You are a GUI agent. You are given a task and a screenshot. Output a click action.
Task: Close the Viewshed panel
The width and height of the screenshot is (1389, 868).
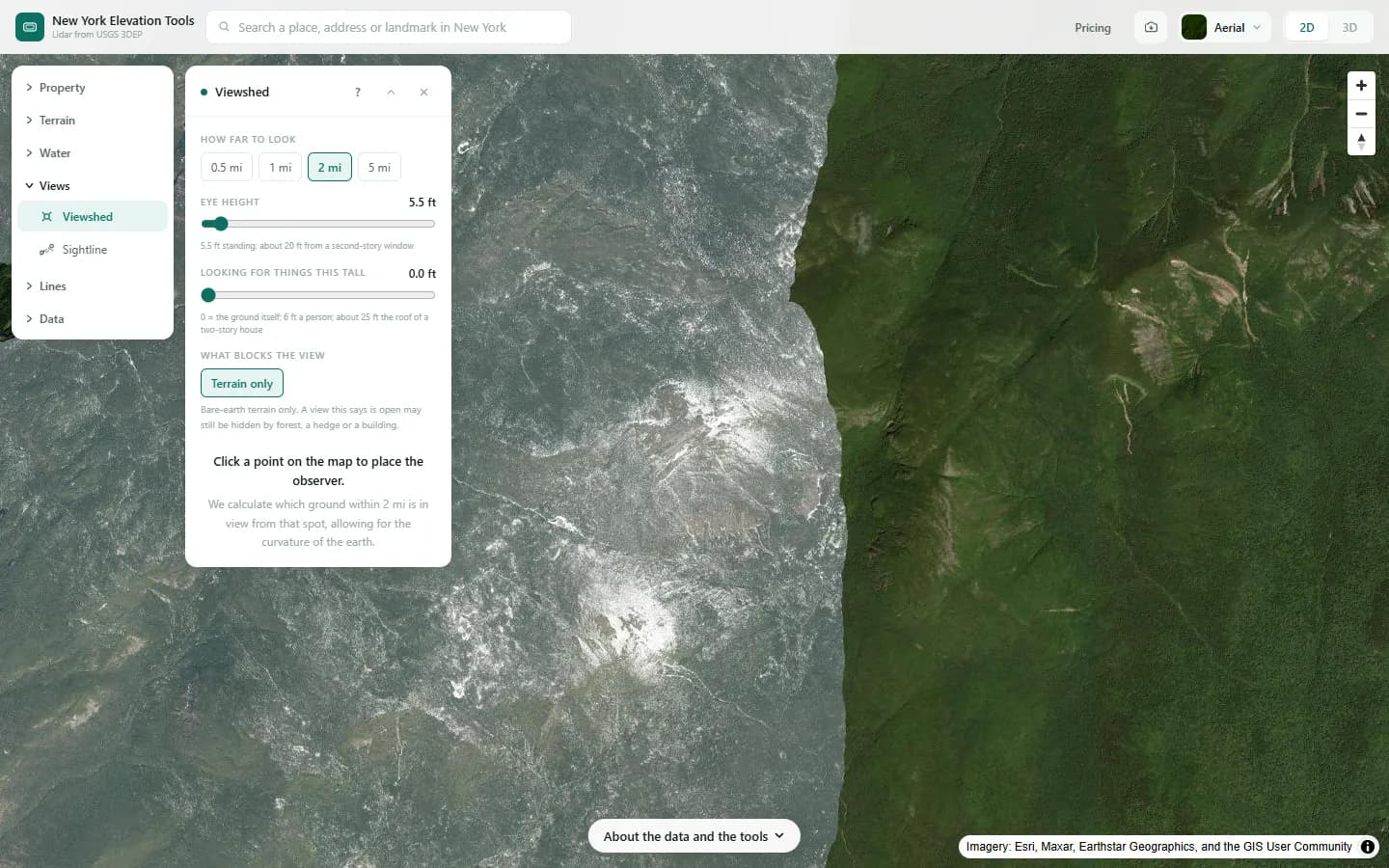tap(423, 92)
